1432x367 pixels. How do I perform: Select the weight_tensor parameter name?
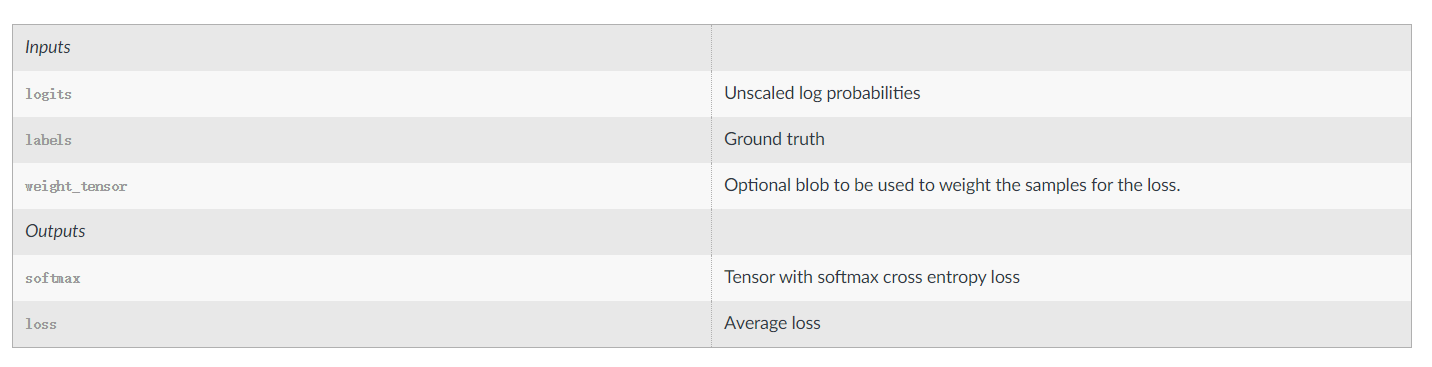(76, 186)
